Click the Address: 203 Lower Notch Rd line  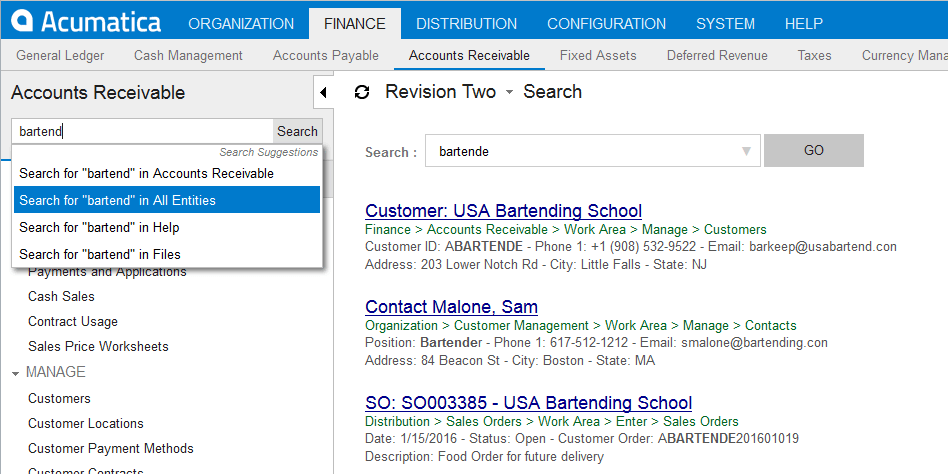(x=536, y=265)
